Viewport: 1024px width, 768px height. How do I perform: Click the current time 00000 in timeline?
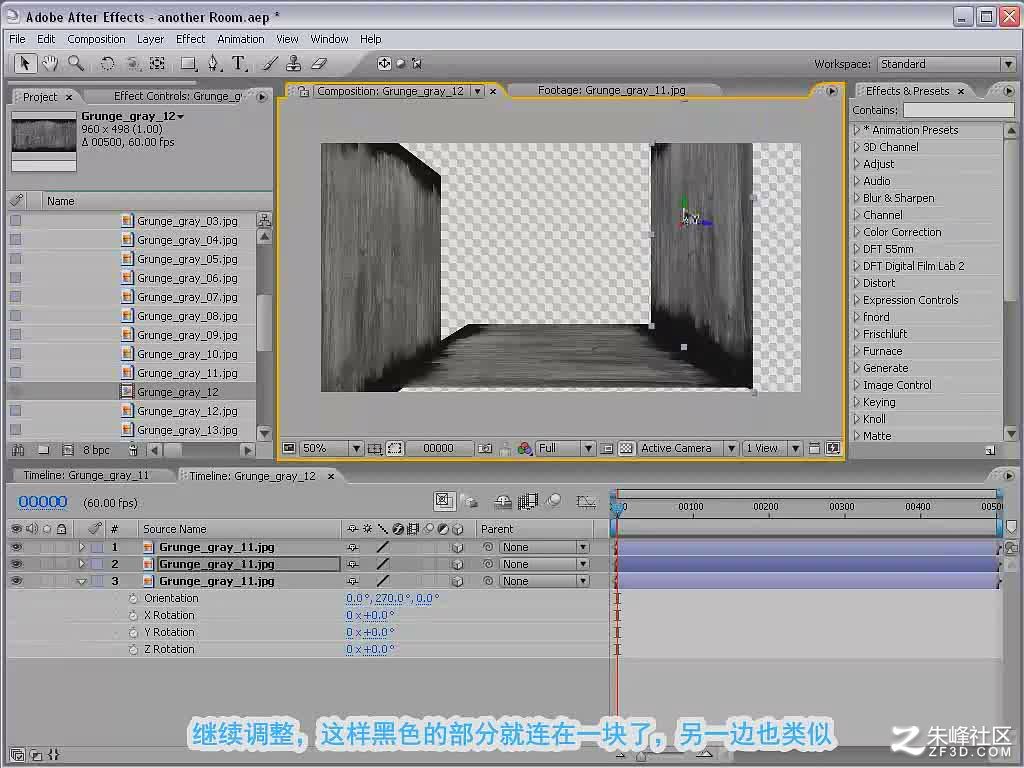(x=42, y=502)
